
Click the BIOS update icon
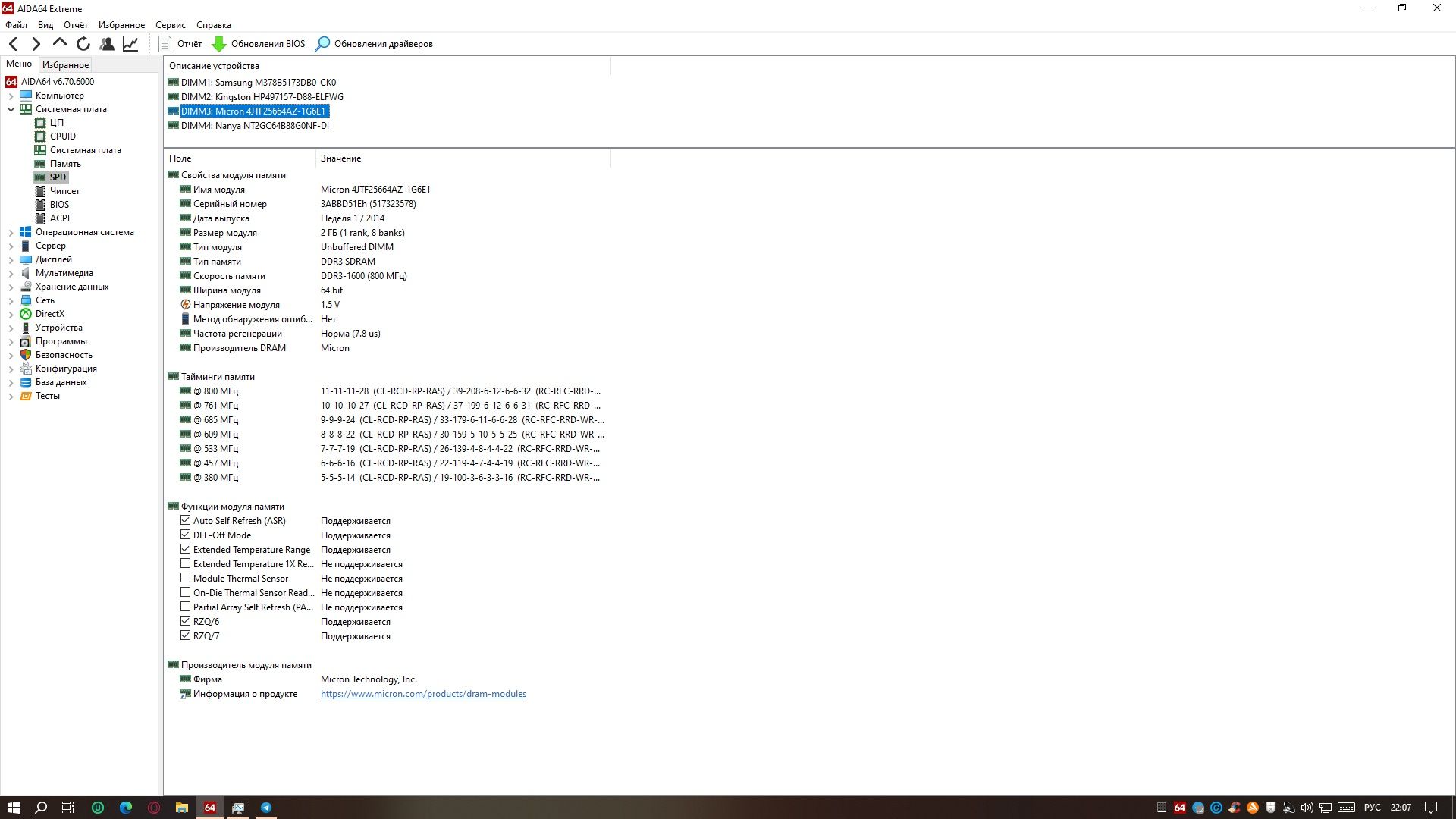219,43
